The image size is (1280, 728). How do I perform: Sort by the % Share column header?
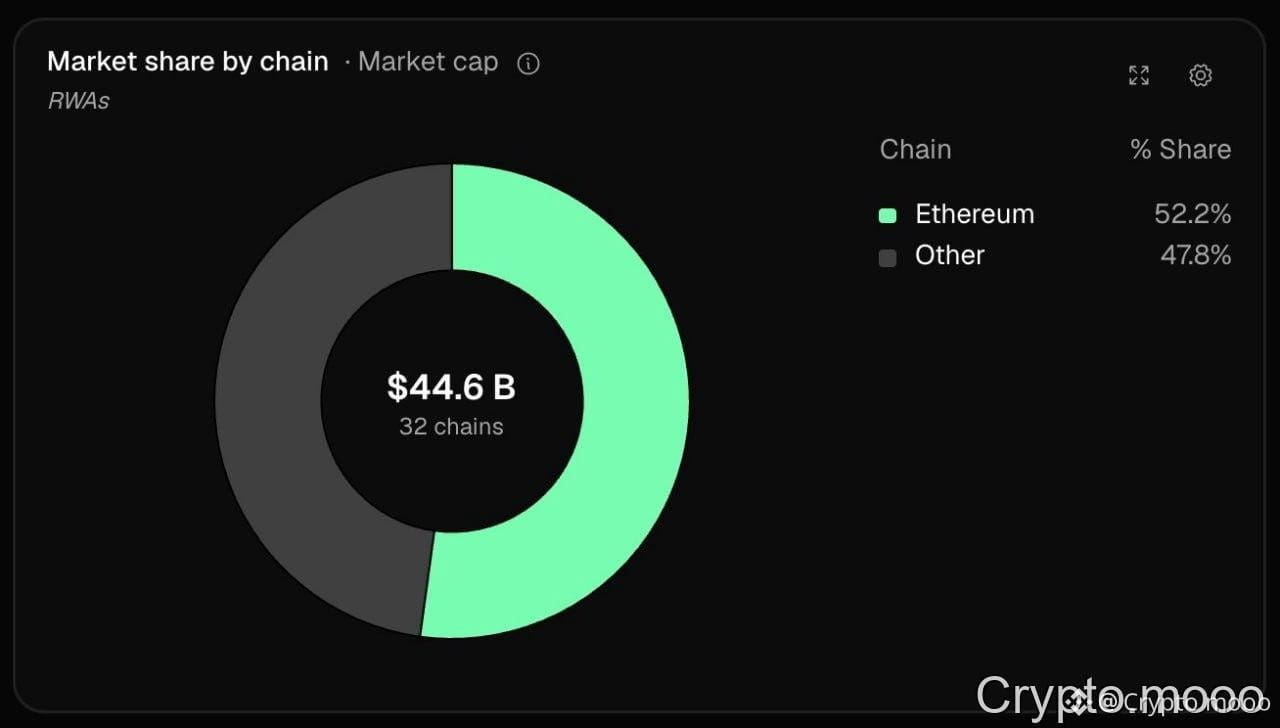coord(1181,150)
